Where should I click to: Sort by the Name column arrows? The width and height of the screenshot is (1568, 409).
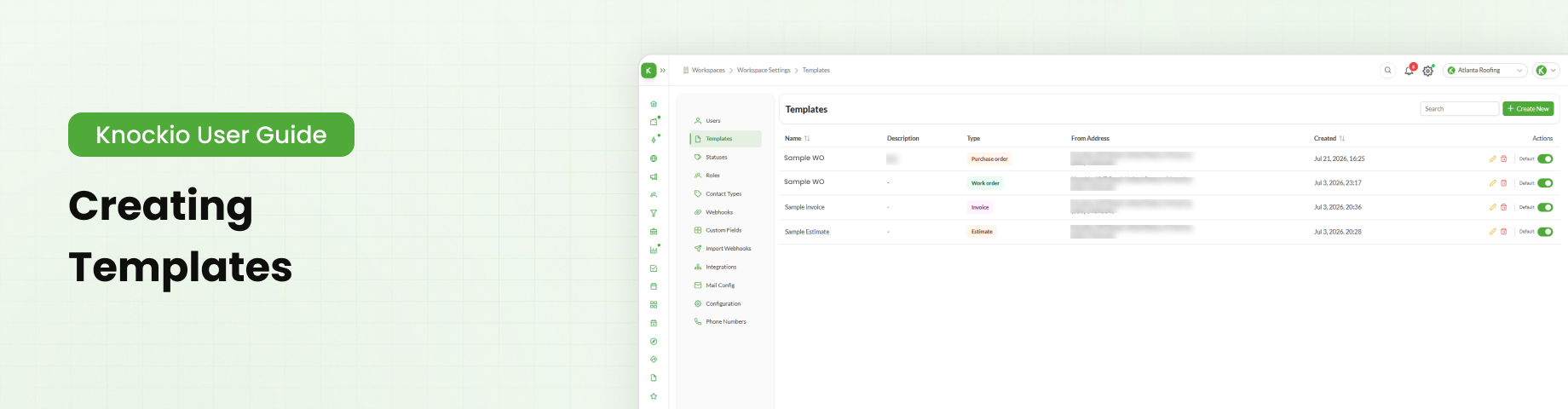point(807,138)
